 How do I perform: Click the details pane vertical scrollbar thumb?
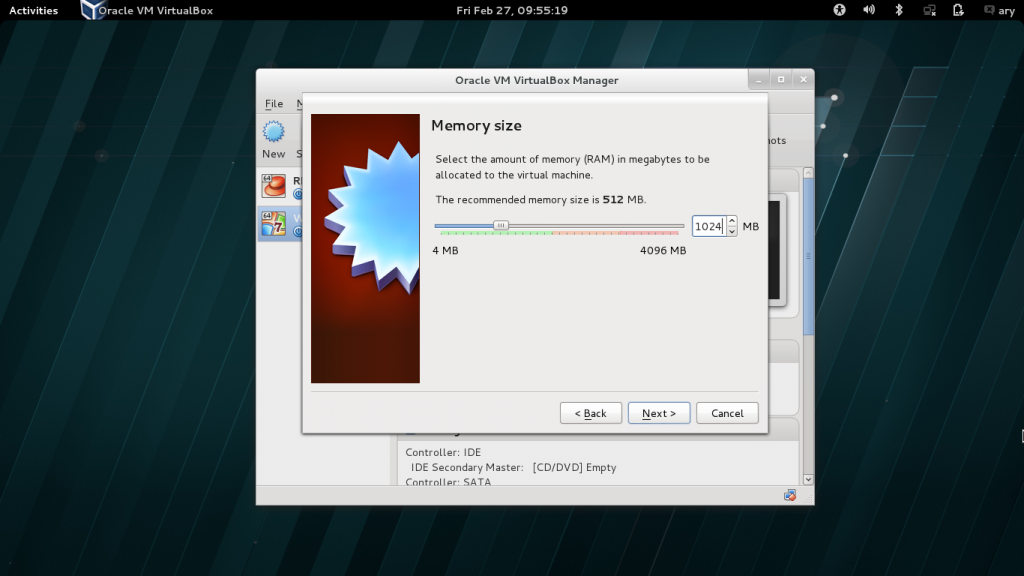pos(808,257)
